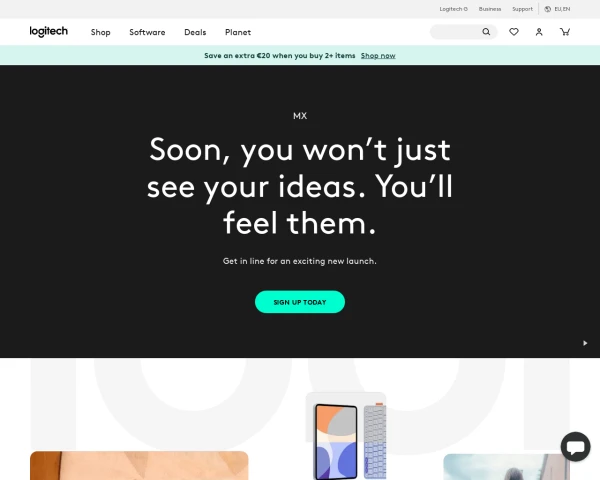Open the Planet menu
This screenshot has width=600, height=480.
(x=238, y=32)
